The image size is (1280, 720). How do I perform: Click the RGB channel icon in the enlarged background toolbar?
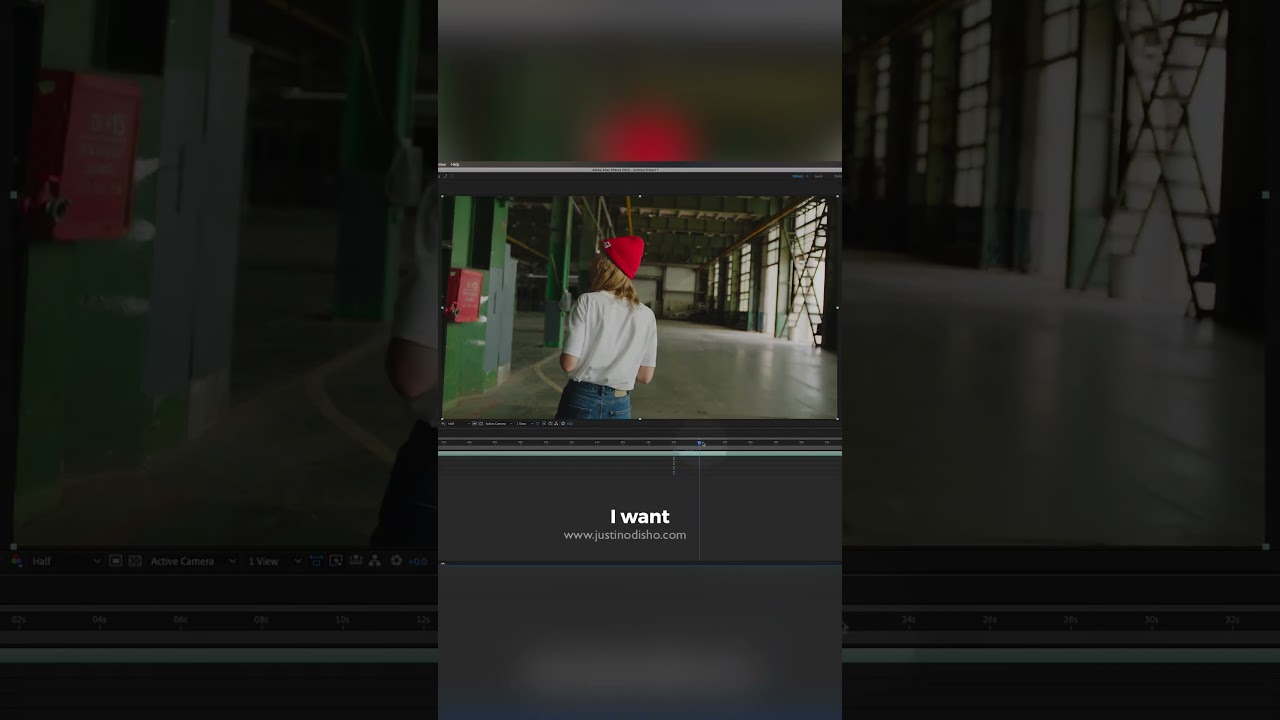pyautogui.click(x=15, y=561)
